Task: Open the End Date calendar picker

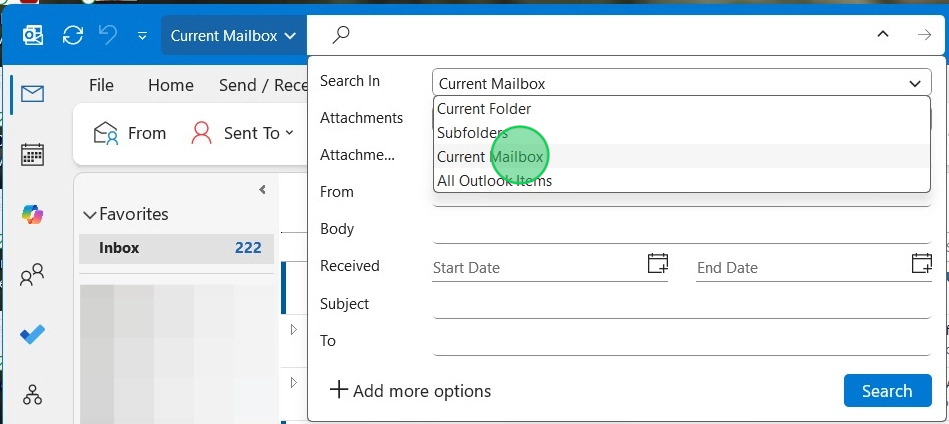Action: click(921, 264)
